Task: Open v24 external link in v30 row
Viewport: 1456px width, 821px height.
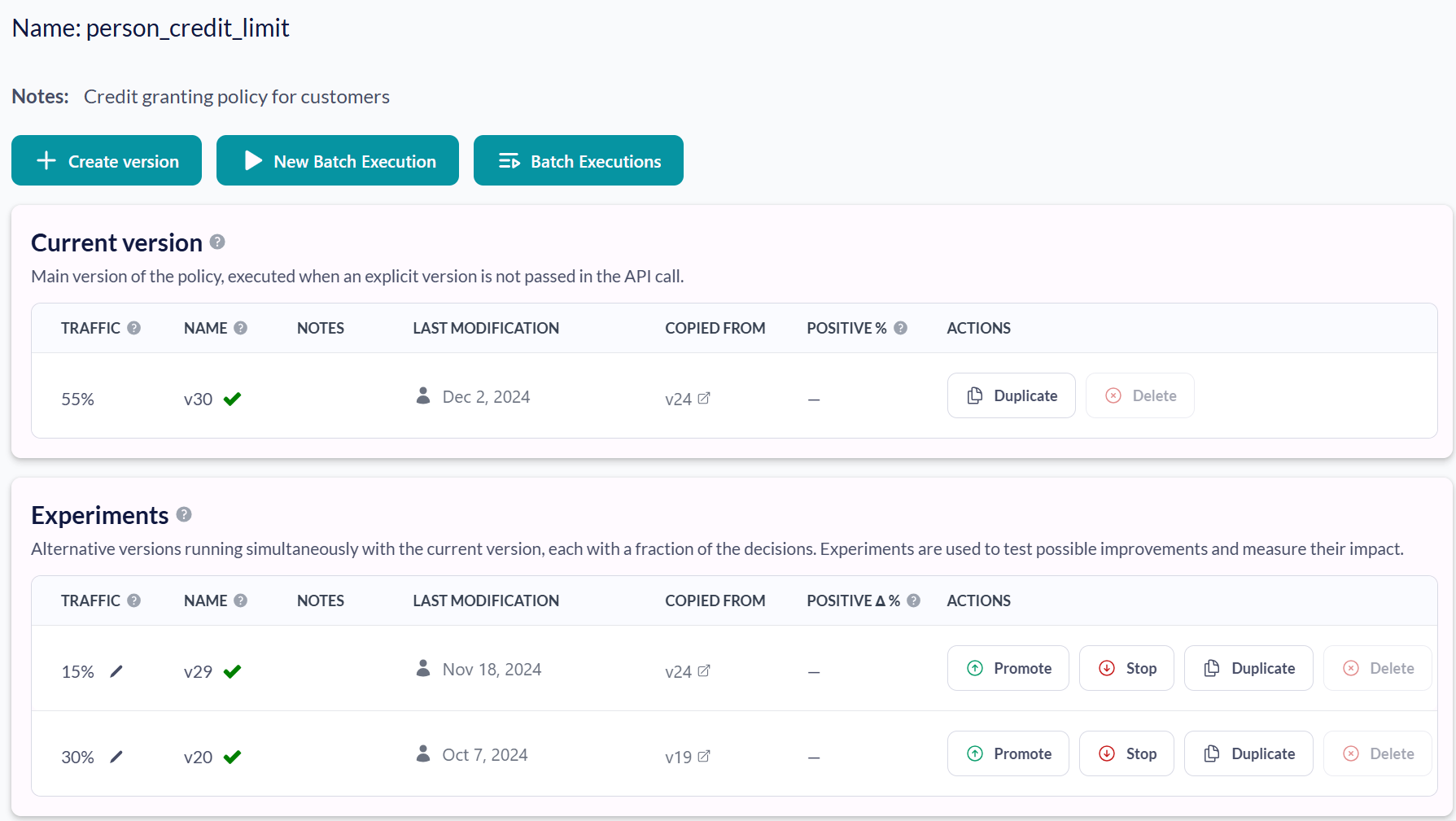Action: pyautogui.click(x=704, y=398)
